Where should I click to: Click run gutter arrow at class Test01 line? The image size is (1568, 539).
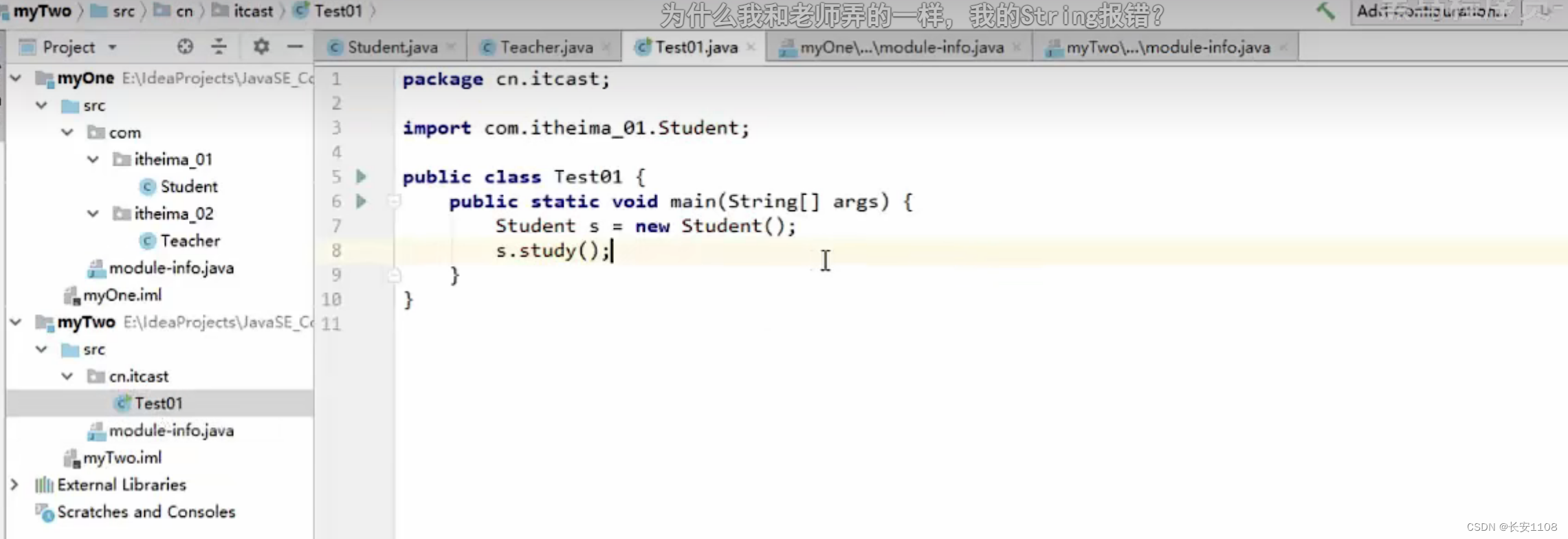coord(361,177)
